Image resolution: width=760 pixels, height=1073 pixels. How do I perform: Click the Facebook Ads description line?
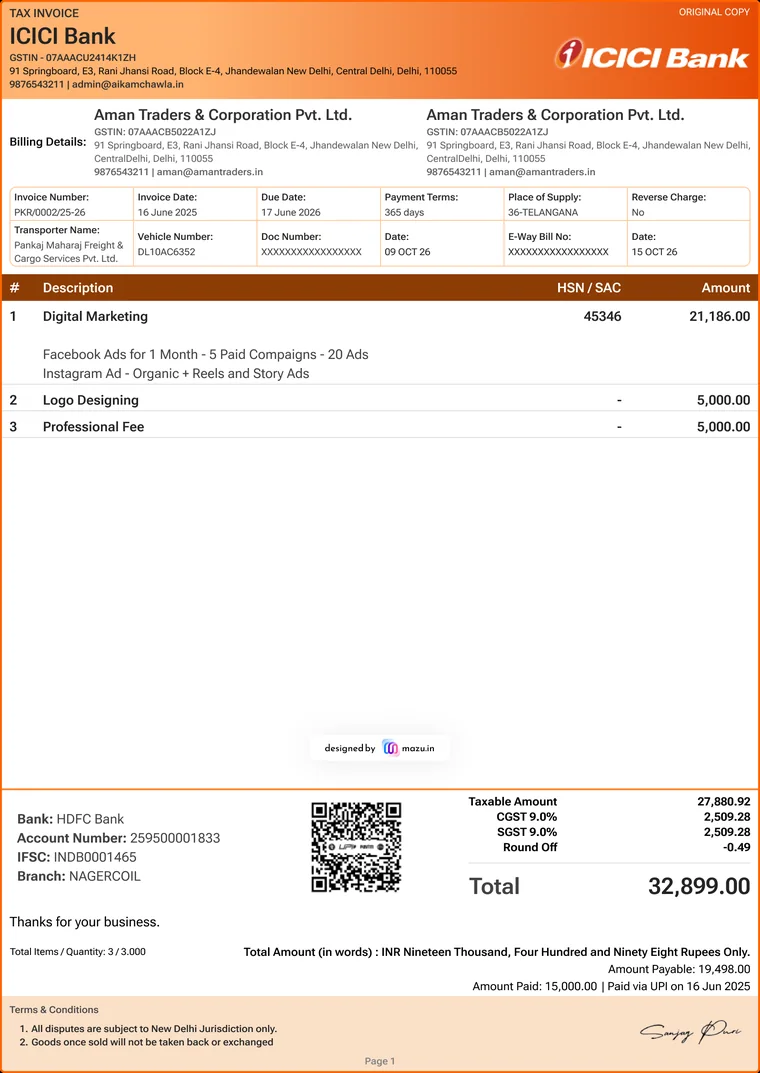206,354
